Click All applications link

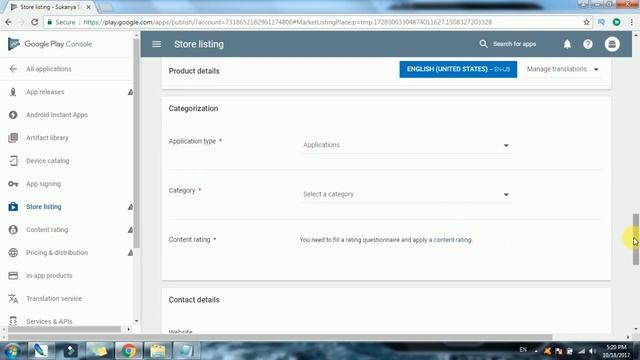tap(49, 69)
